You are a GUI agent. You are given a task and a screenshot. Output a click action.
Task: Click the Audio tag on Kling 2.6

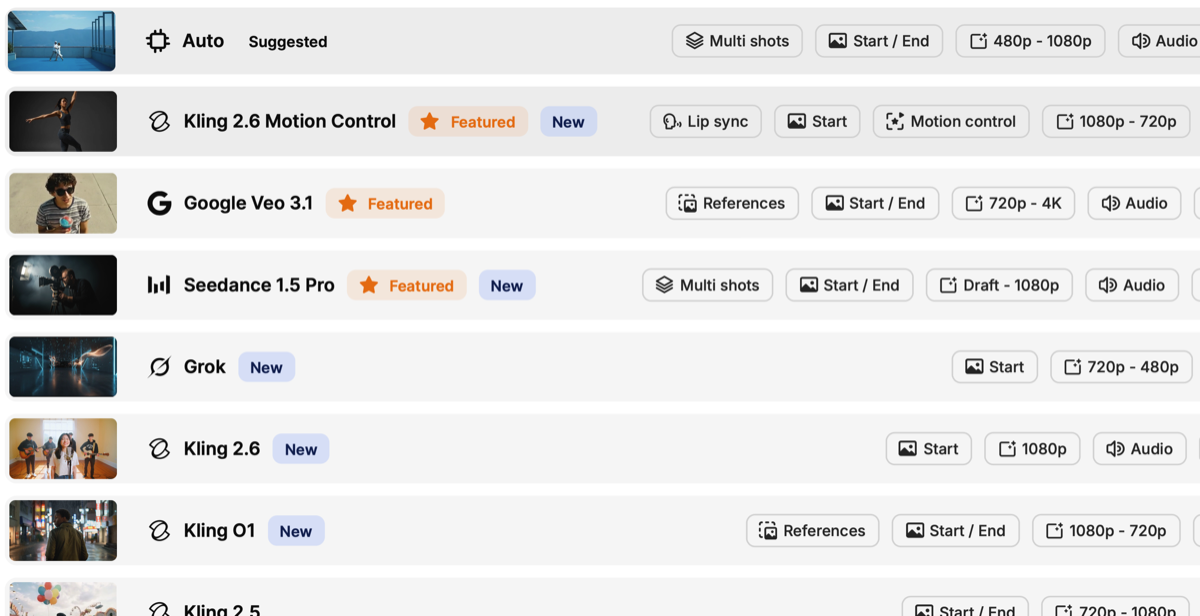click(x=1139, y=449)
